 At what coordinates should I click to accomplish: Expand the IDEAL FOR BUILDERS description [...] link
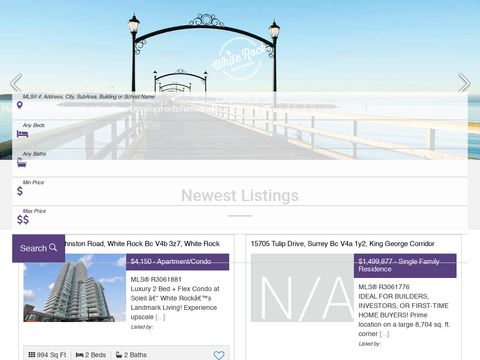[x=384, y=334]
